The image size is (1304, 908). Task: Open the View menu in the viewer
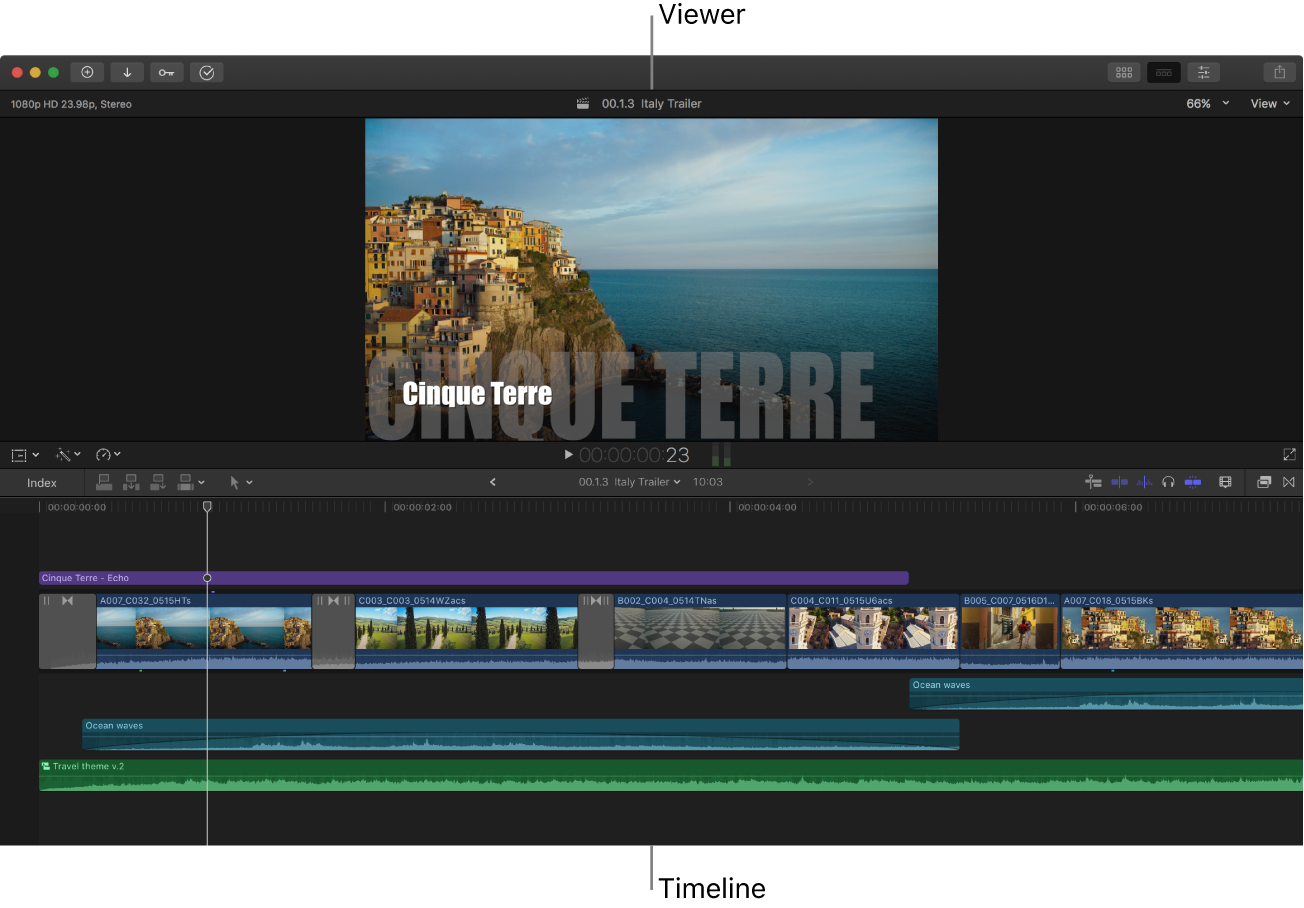pos(1268,103)
